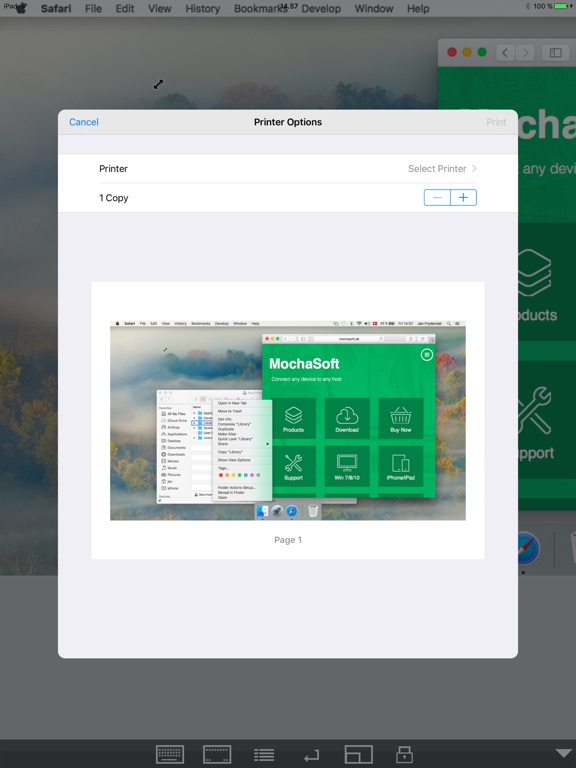Click Safari compass icon in the Dock
The height and width of the screenshot is (768, 576).
pyautogui.click(x=527, y=548)
